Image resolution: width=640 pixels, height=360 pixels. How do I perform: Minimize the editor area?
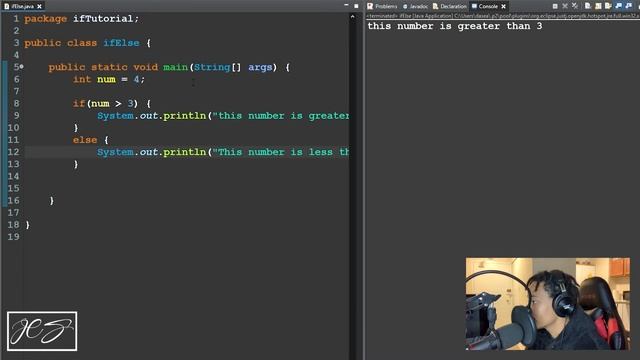[346, 5]
